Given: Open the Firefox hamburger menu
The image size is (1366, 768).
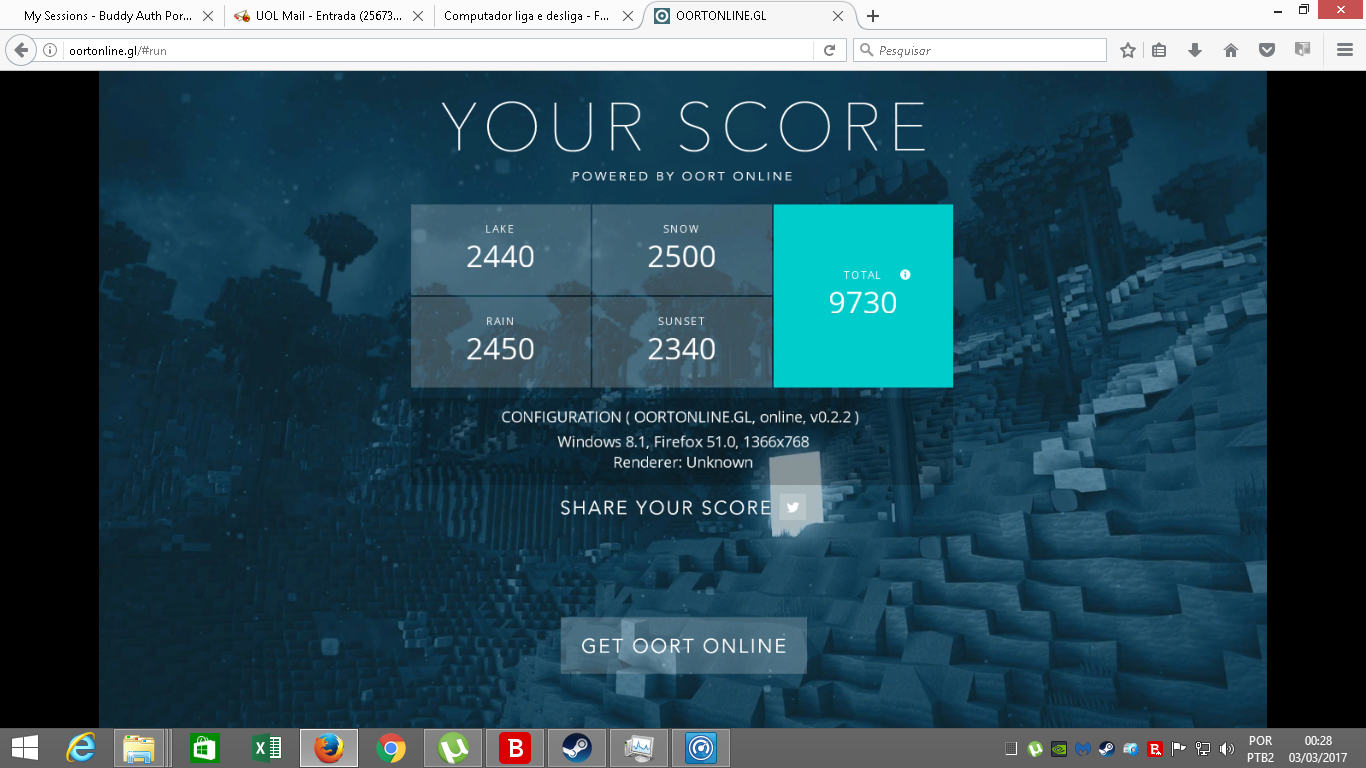Looking at the screenshot, I should click(x=1345, y=50).
